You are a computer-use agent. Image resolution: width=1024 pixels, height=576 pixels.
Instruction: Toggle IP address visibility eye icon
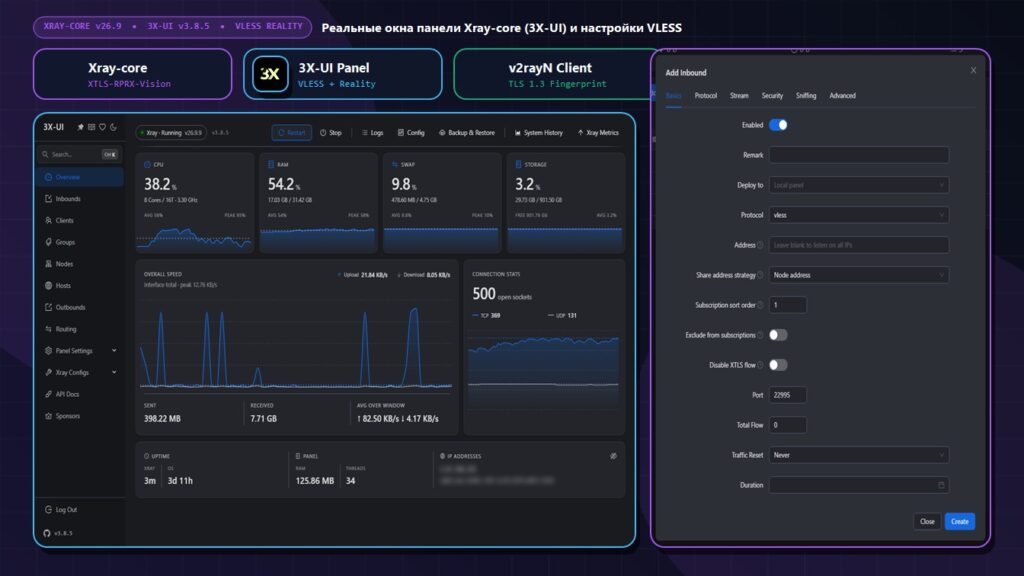613,456
